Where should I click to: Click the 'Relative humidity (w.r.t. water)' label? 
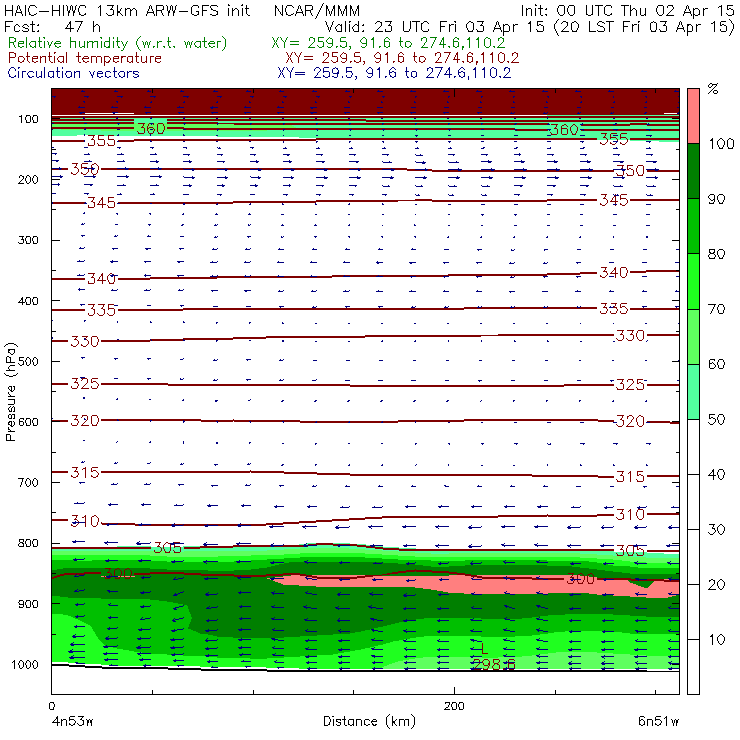pos(118,43)
